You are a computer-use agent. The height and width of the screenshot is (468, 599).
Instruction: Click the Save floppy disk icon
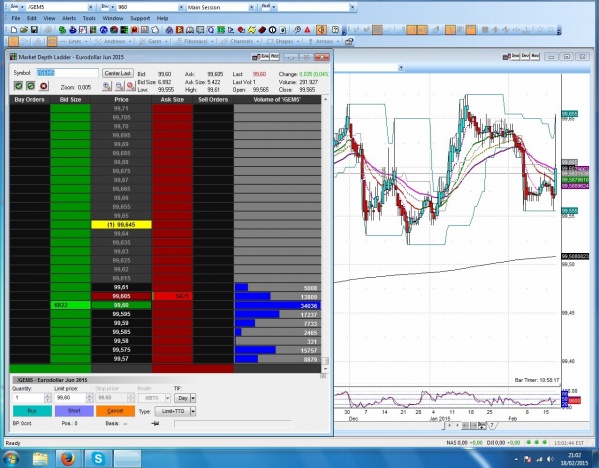(34, 30)
